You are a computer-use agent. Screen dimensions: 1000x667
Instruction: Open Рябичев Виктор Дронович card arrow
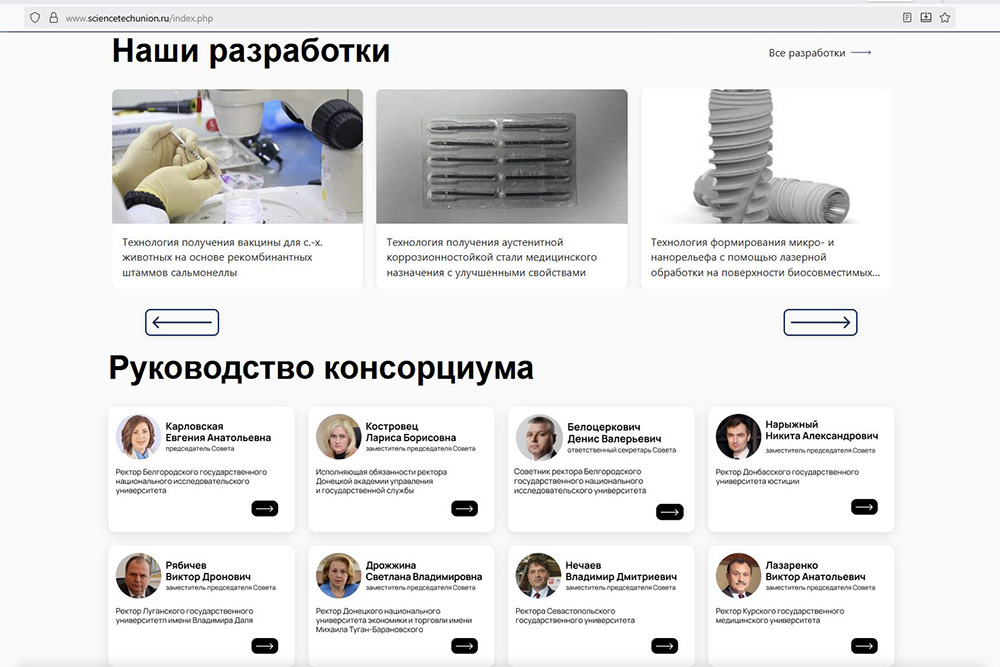(265, 645)
